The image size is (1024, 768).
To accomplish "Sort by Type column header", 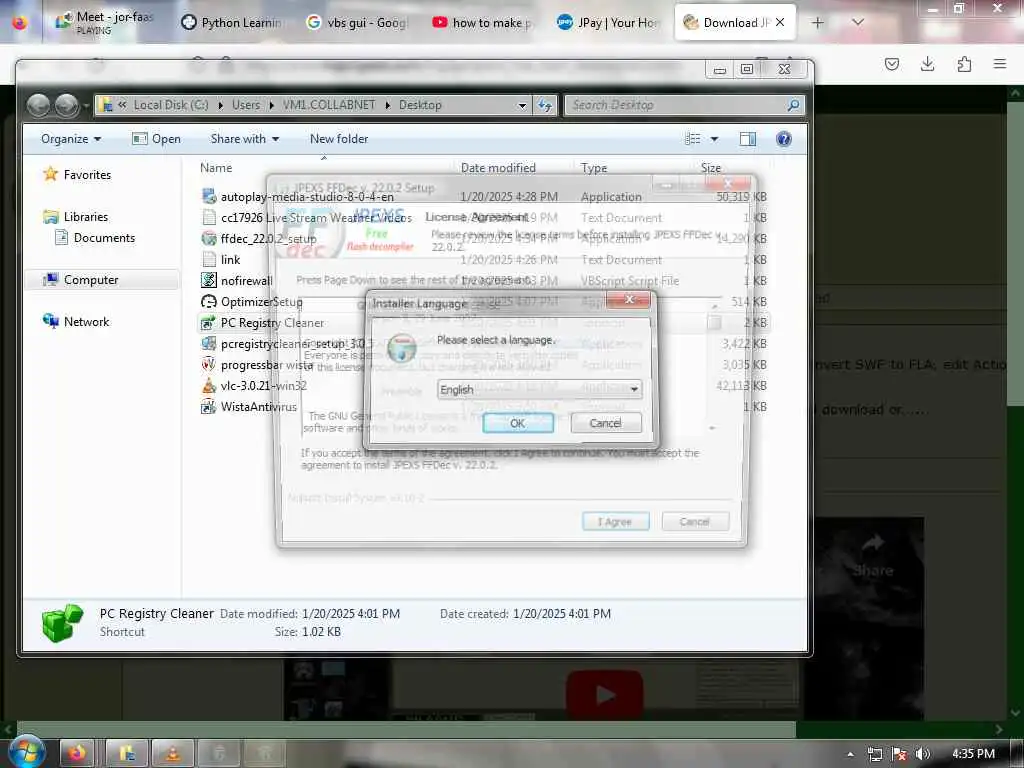I will coord(594,168).
